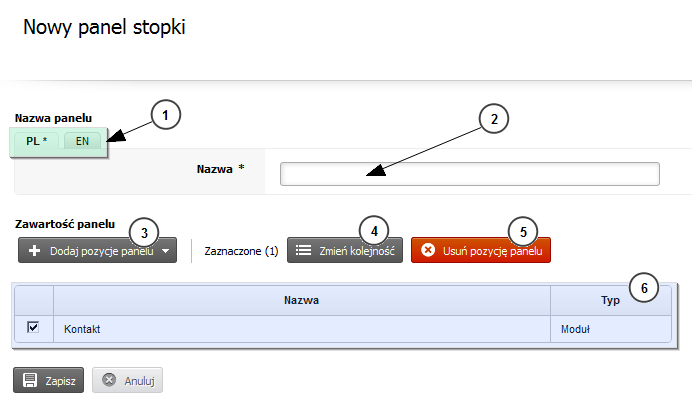692x403 pixels.
Task: Focus the Nazwa text input field
Action: [x=470, y=174]
